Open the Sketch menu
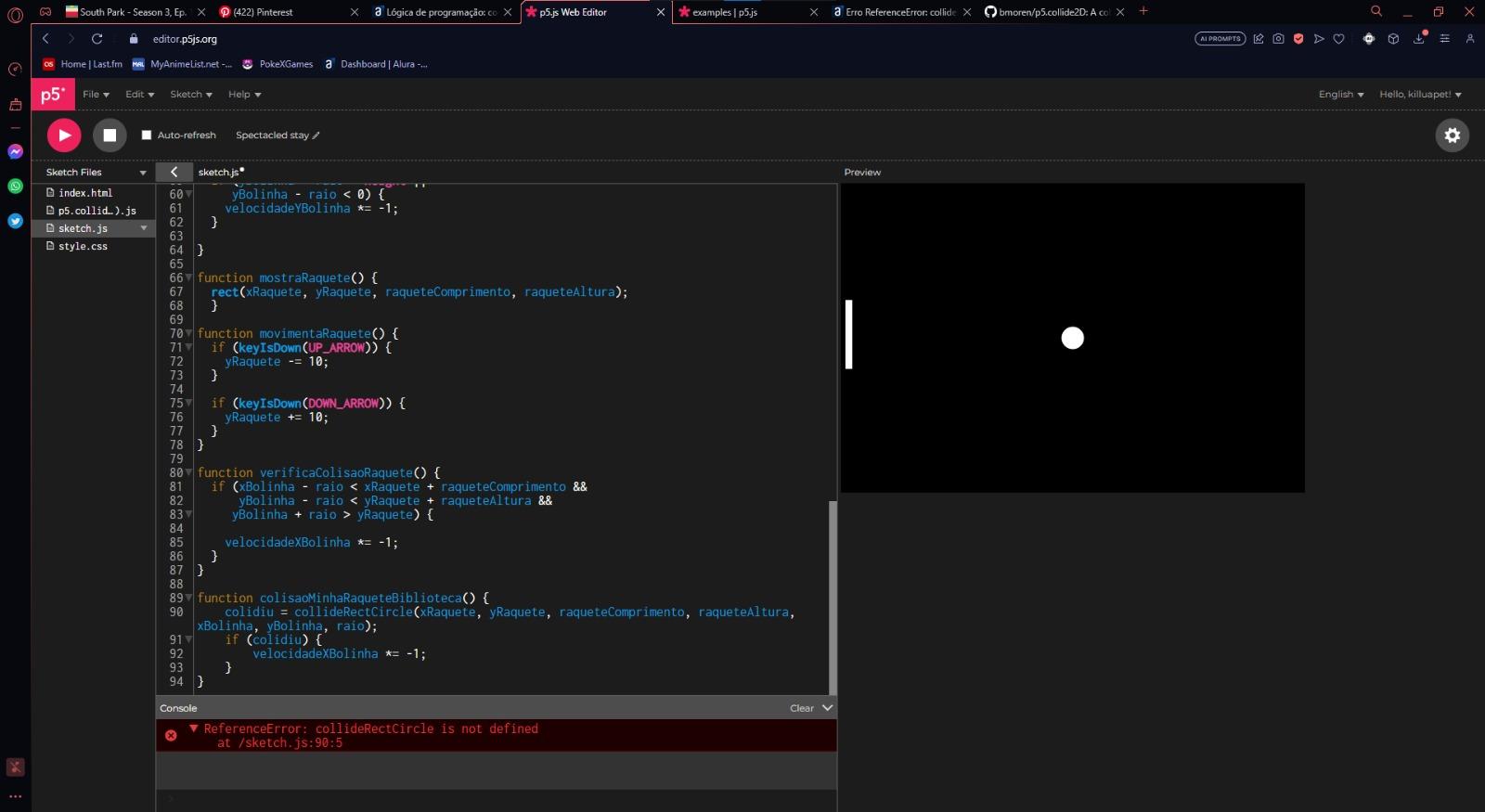This screenshot has height=812, width=1485. click(x=191, y=95)
